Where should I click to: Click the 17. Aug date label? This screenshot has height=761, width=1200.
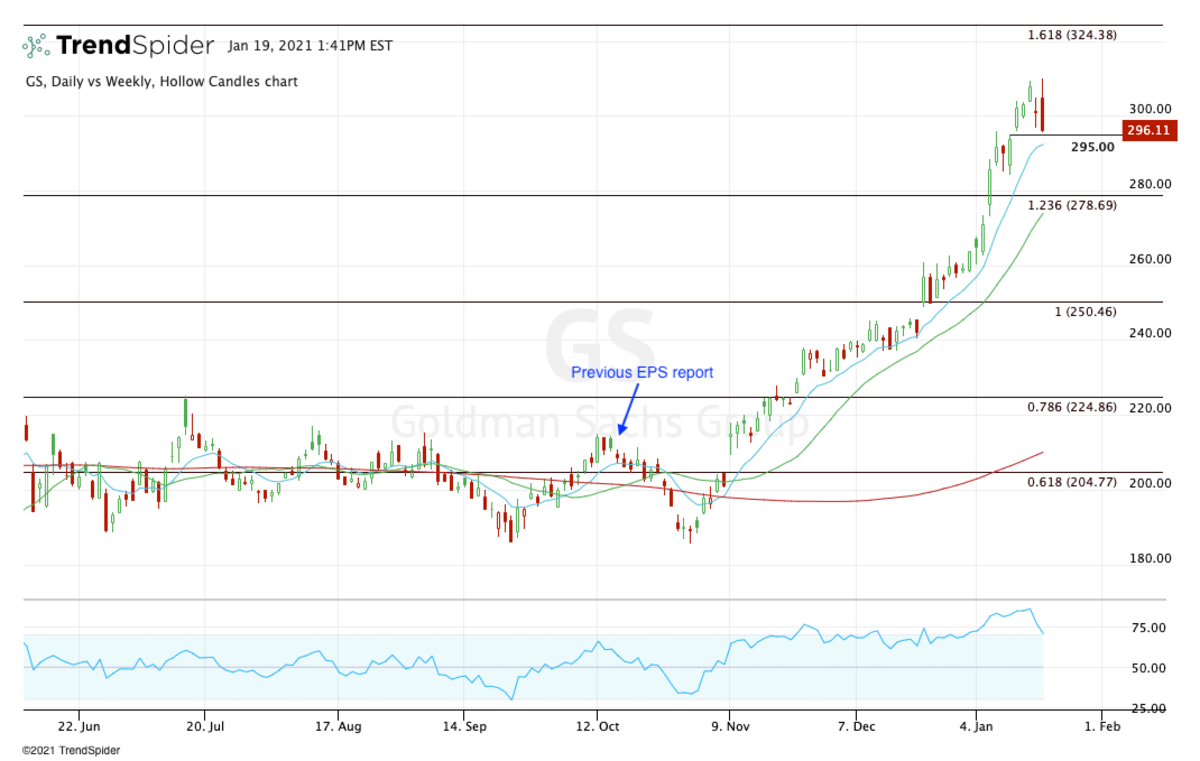[x=337, y=728]
